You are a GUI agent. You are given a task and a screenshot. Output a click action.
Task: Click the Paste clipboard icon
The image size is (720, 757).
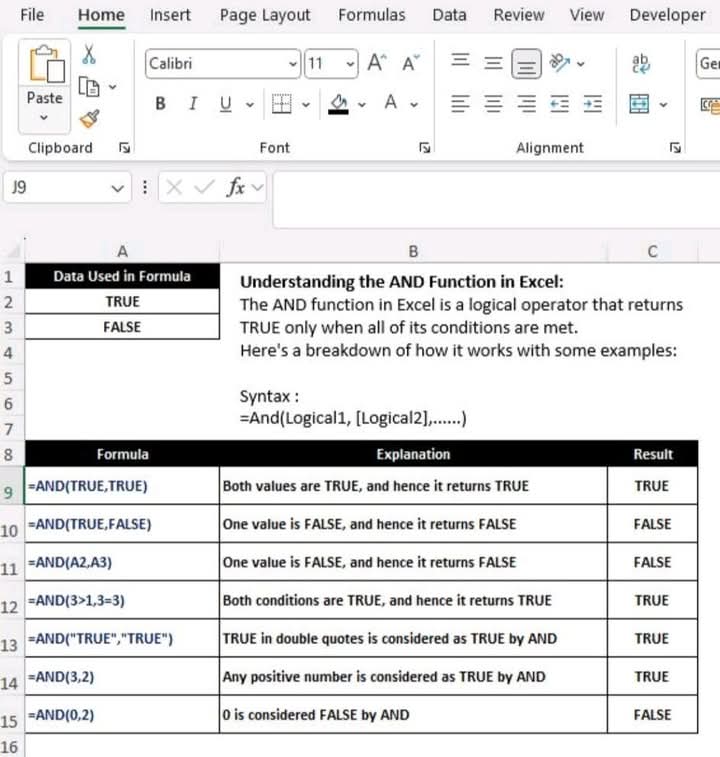point(45,64)
